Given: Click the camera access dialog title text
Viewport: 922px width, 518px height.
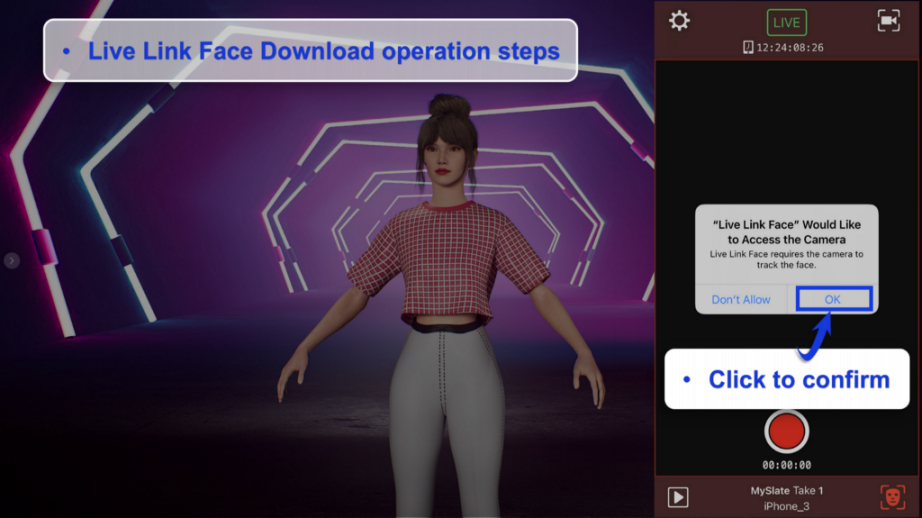Looking at the screenshot, I should (786, 232).
